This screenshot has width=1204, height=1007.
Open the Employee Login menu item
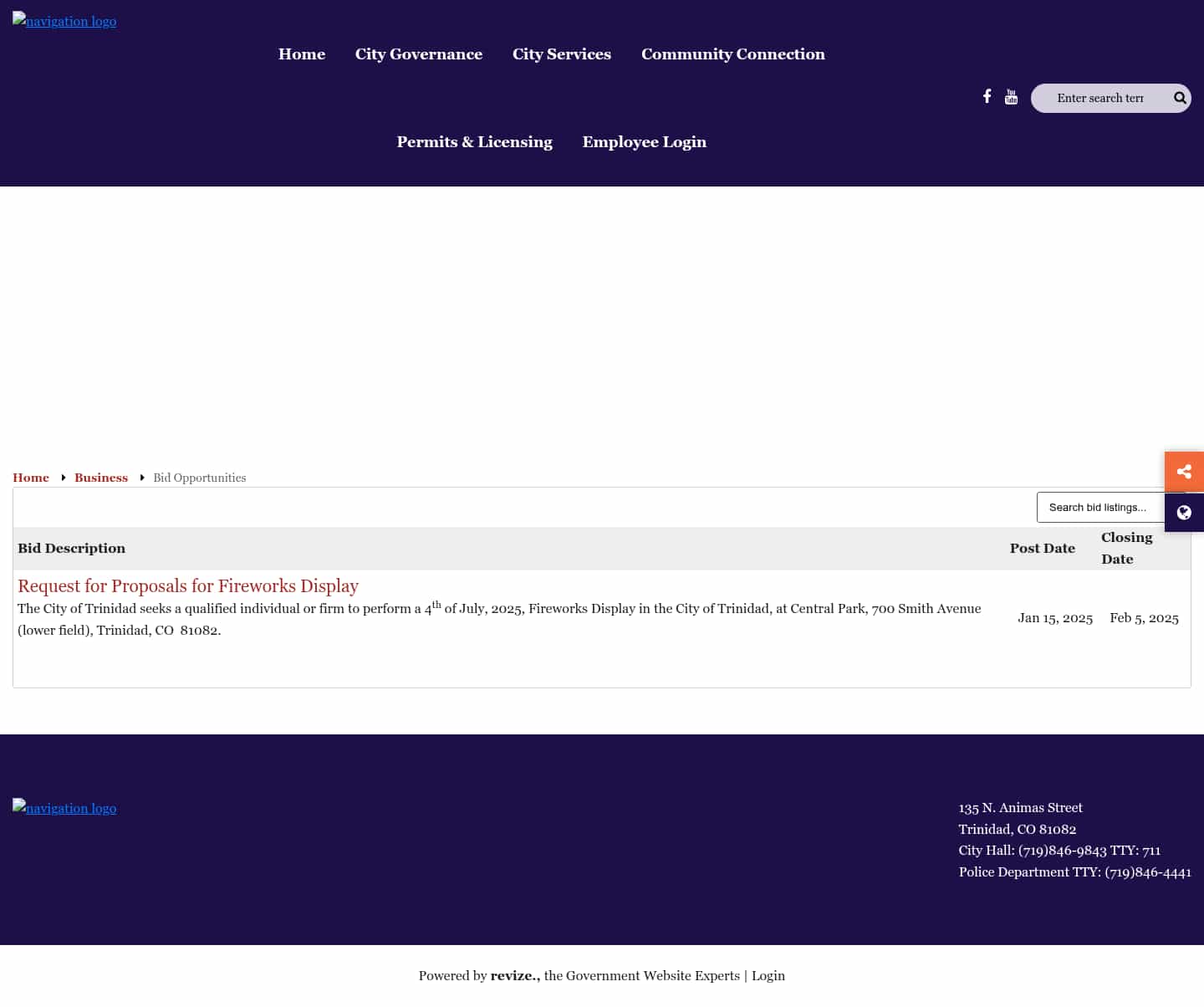[x=645, y=142]
